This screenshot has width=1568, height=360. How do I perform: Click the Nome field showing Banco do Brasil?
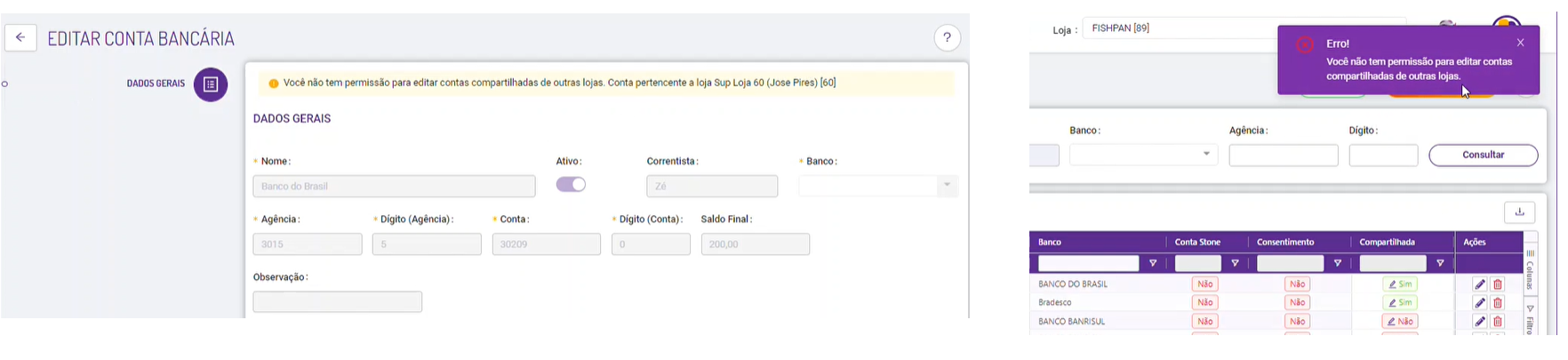[394, 187]
